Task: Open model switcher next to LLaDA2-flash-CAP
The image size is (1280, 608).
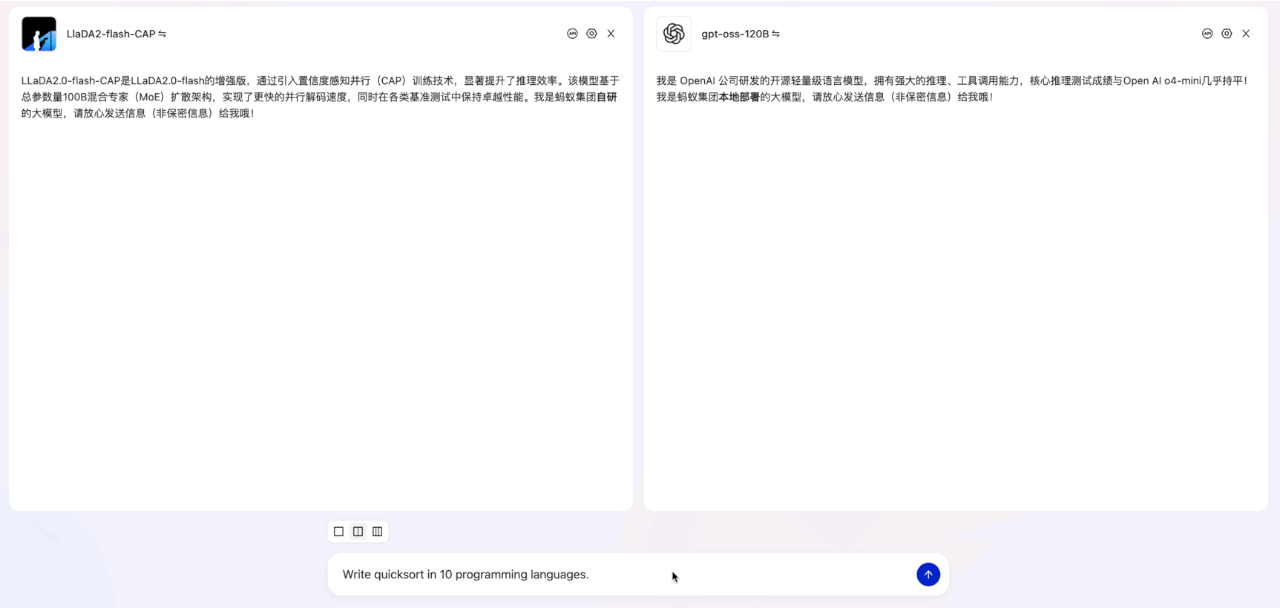Action: tap(162, 34)
